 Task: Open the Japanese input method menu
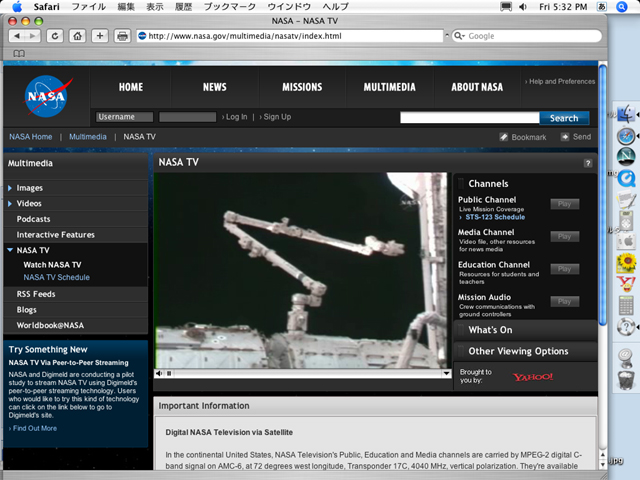[601, 7]
